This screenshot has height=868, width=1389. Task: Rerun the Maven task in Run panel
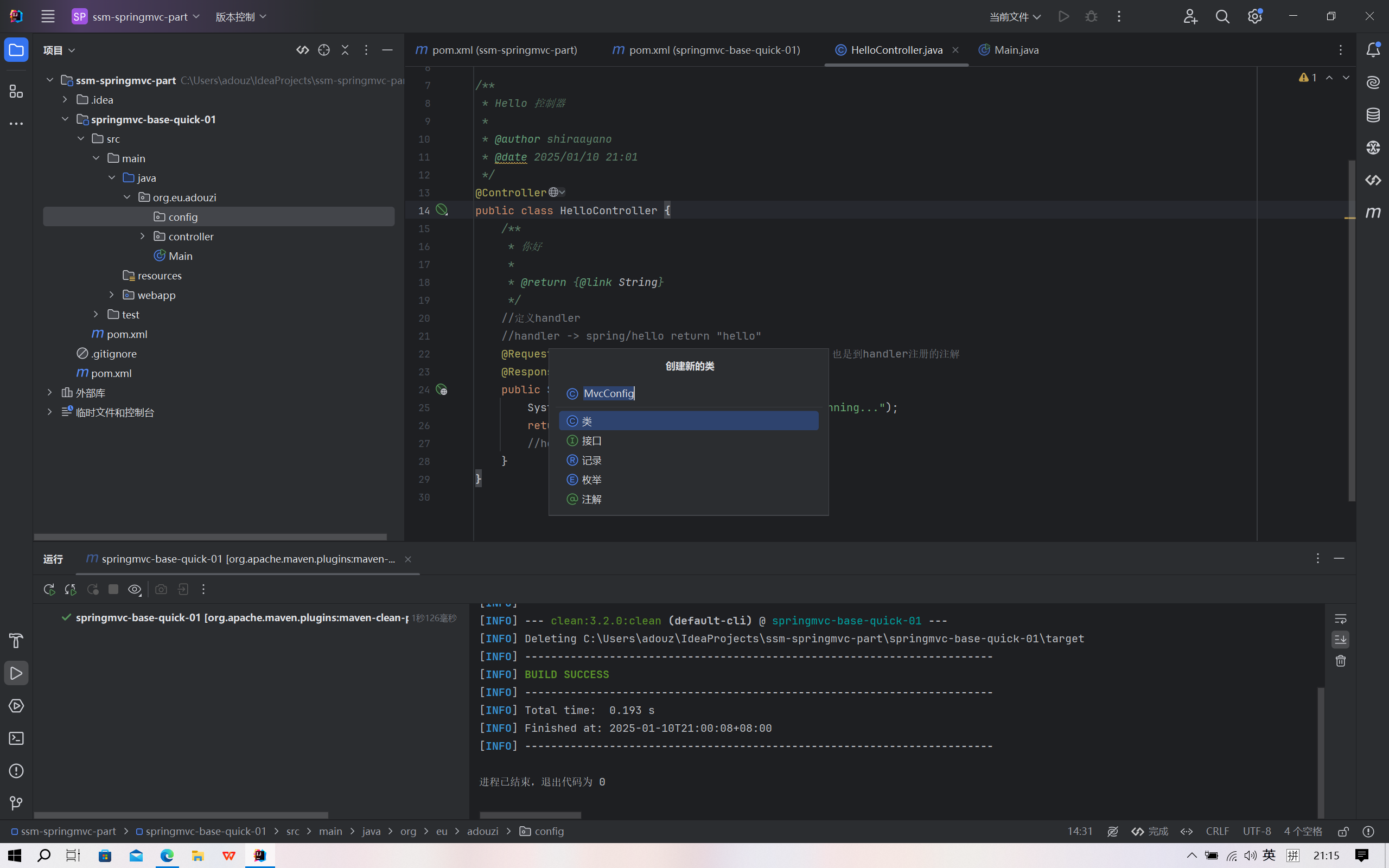pyautogui.click(x=49, y=590)
